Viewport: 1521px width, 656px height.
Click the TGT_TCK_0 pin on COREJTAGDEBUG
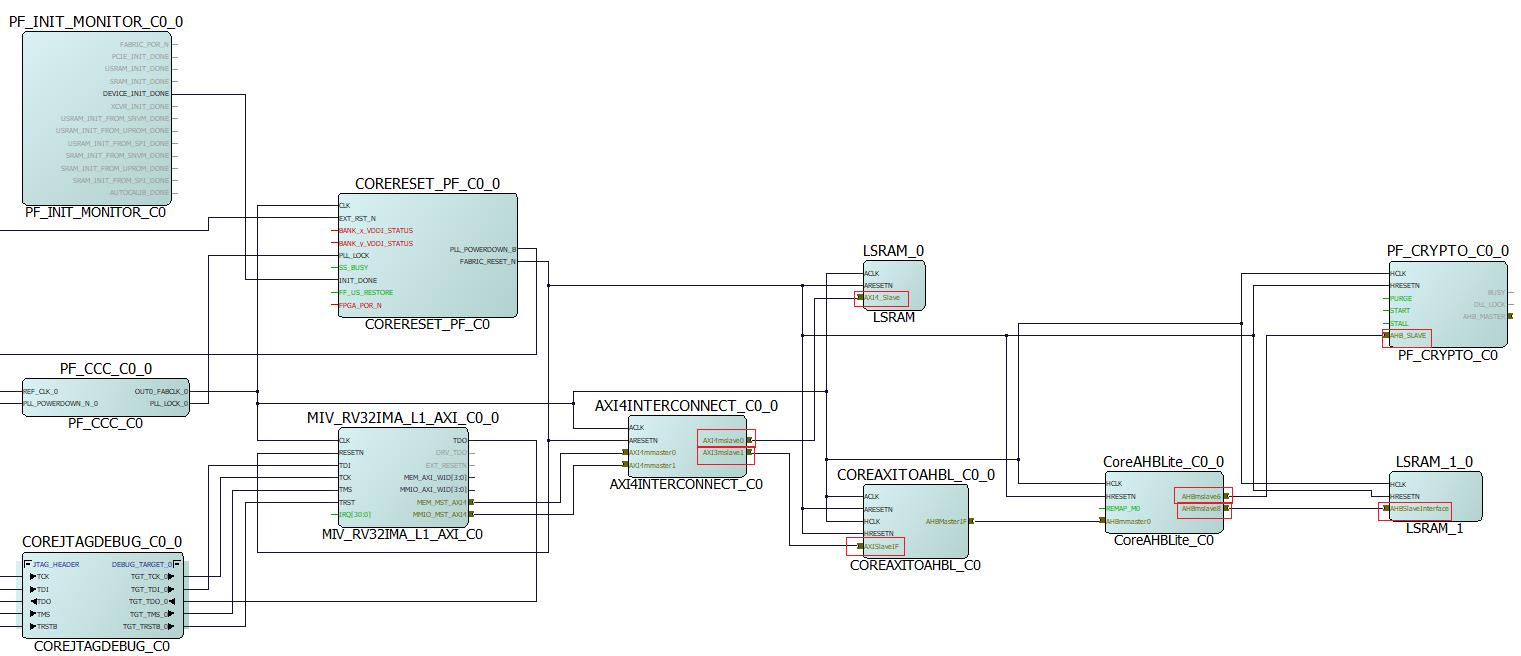pos(152,577)
